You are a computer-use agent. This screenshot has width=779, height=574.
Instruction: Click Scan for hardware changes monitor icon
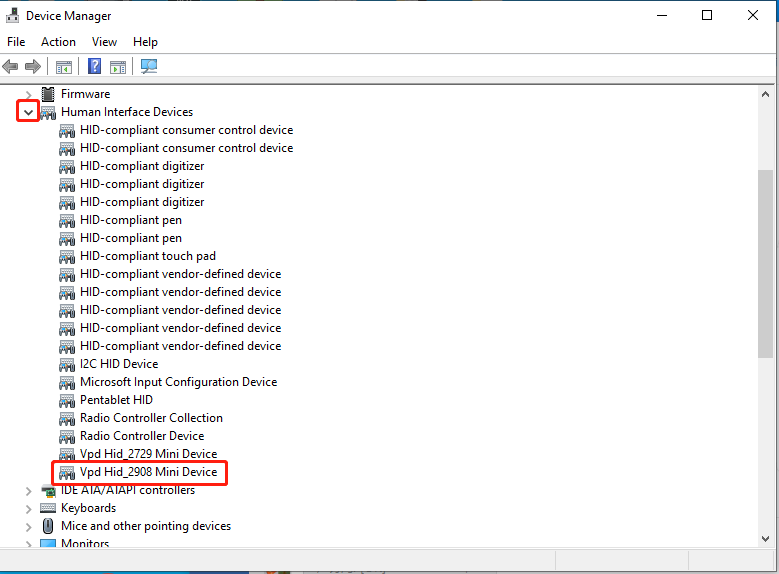coord(149,66)
